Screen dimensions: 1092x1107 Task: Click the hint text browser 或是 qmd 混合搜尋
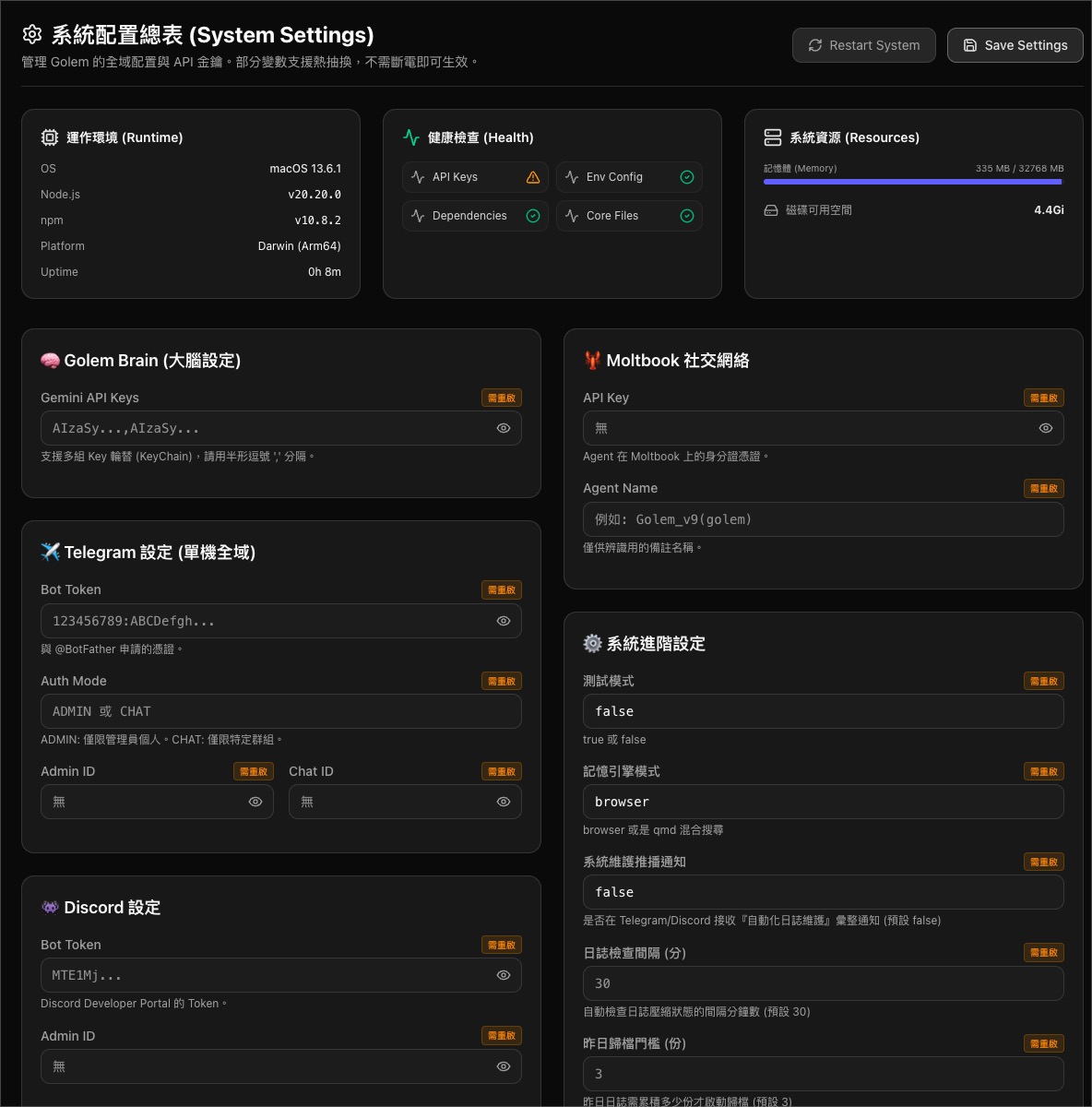[653, 830]
